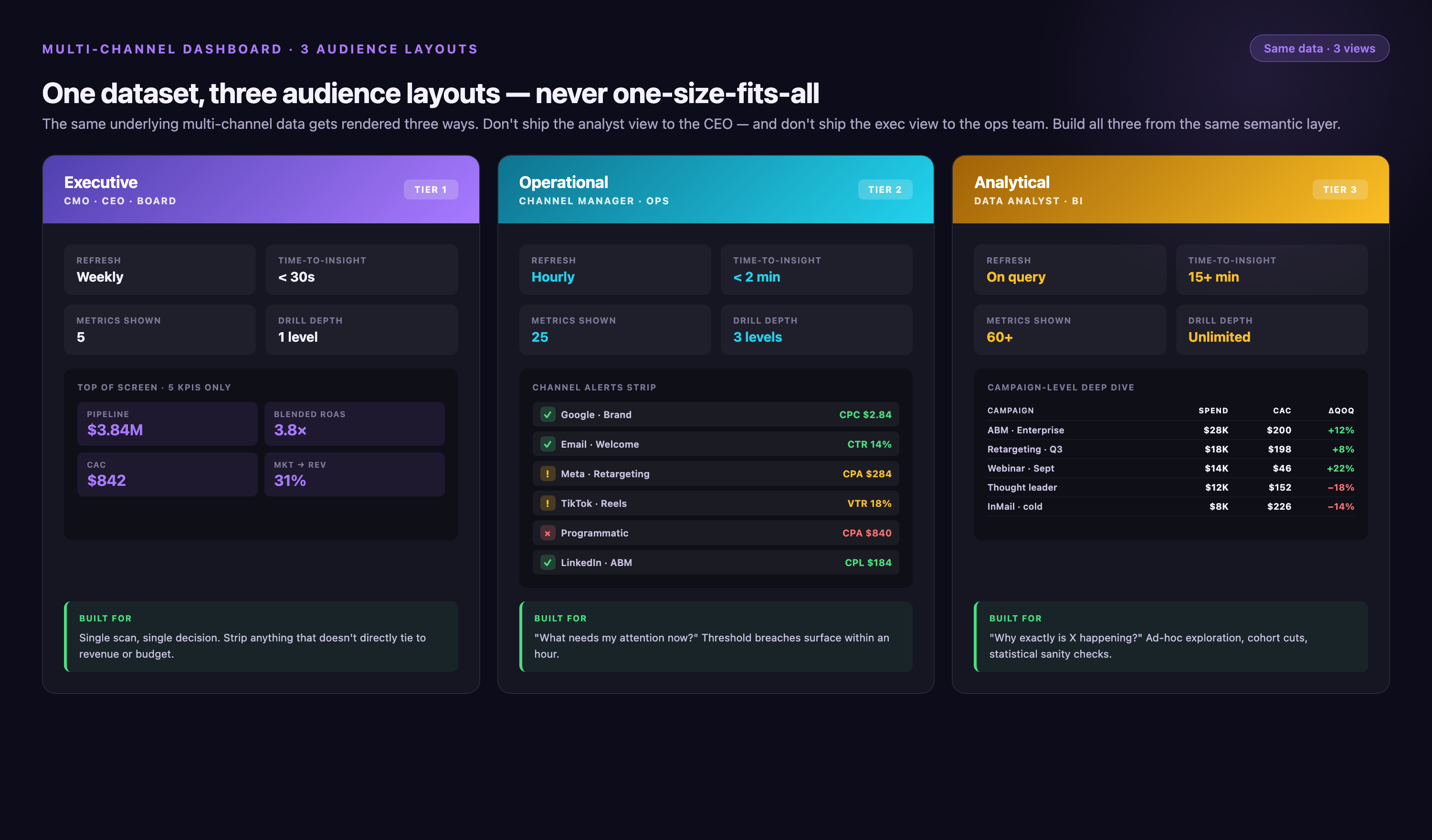This screenshot has width=1432, height=840.
Task: Click the '< 2 min' time-to-insight value
Action: [x=757, y=277]
